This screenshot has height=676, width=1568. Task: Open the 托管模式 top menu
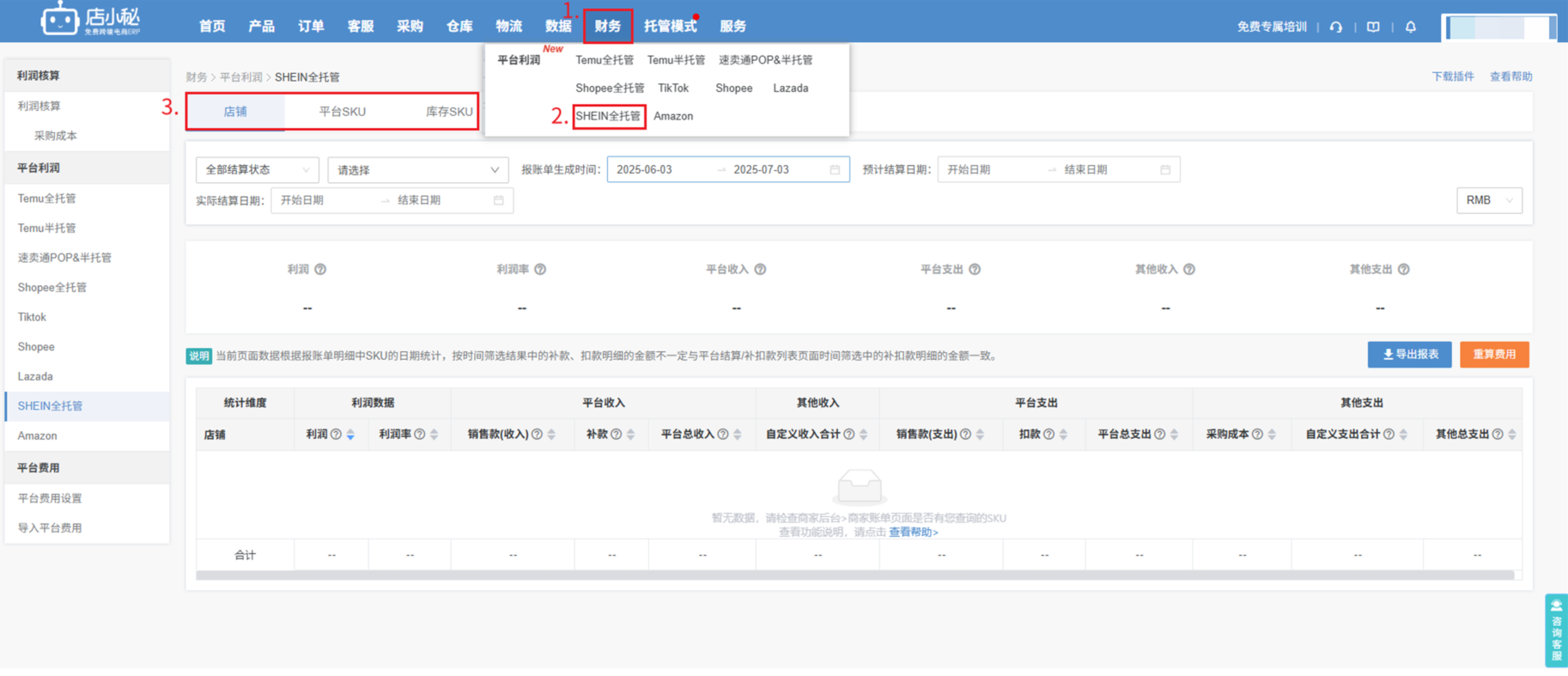pyautogui.click(x=671, y=26)
